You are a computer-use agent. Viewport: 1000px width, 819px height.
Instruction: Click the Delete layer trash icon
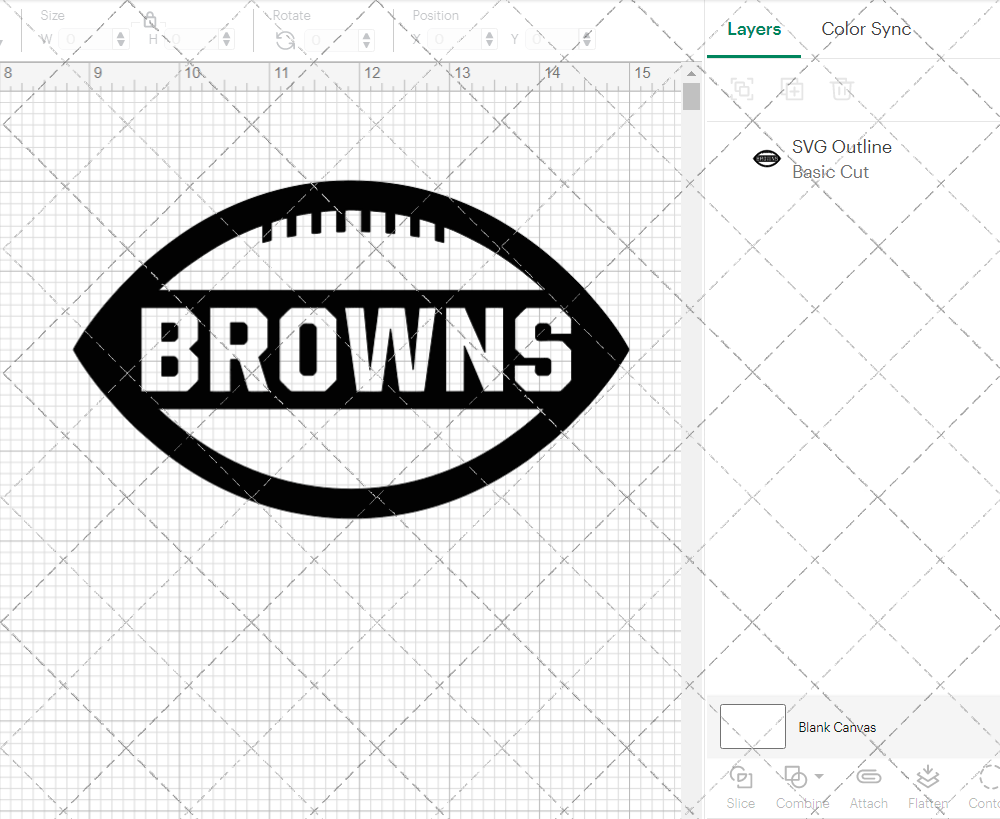[842, 89]
